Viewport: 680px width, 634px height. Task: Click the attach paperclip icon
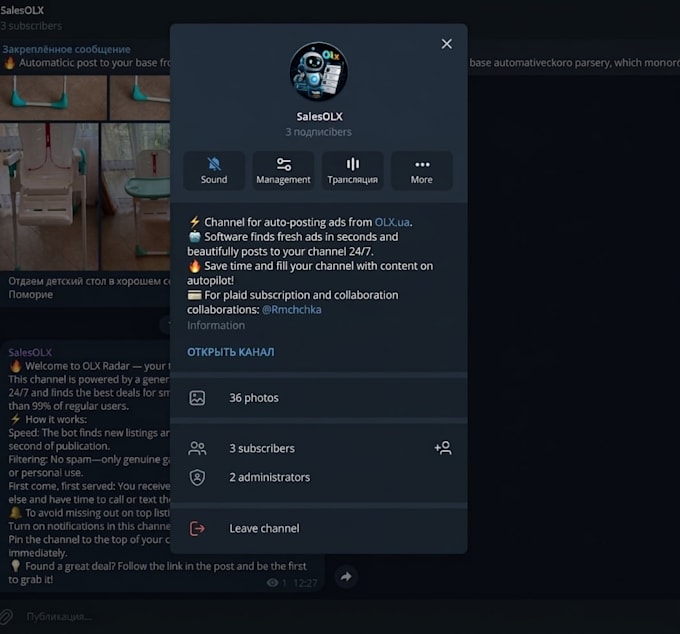coord(6,616)
